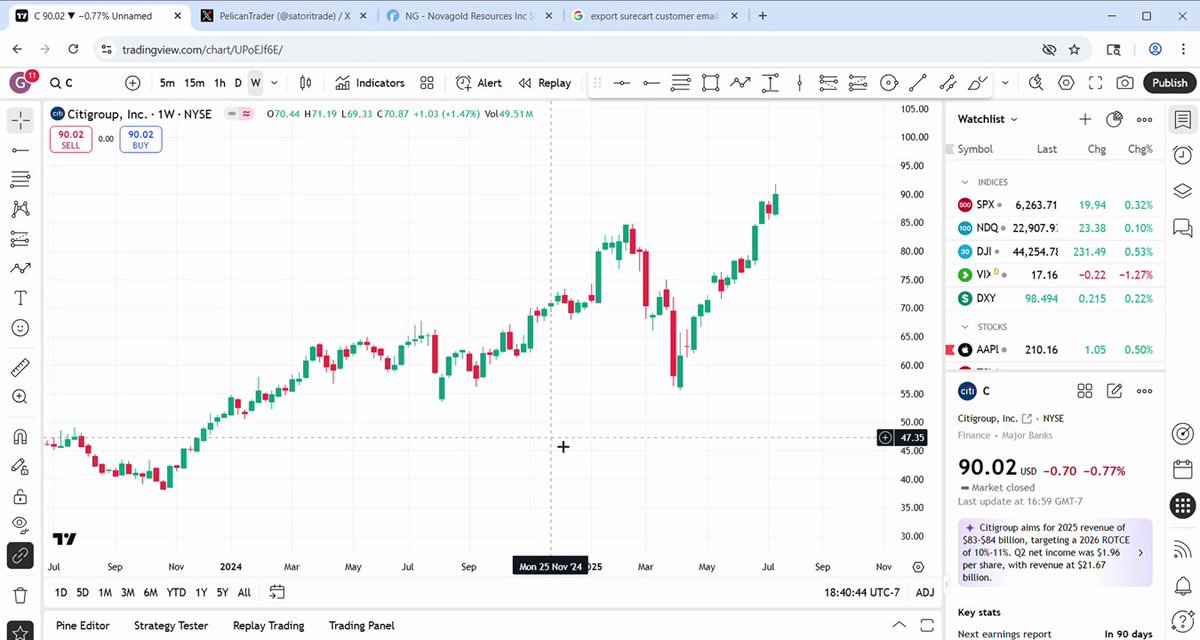Toggle stay in drawing mode
The height and width of the screenshot is (640, 1200).
(x=20, y=466)
